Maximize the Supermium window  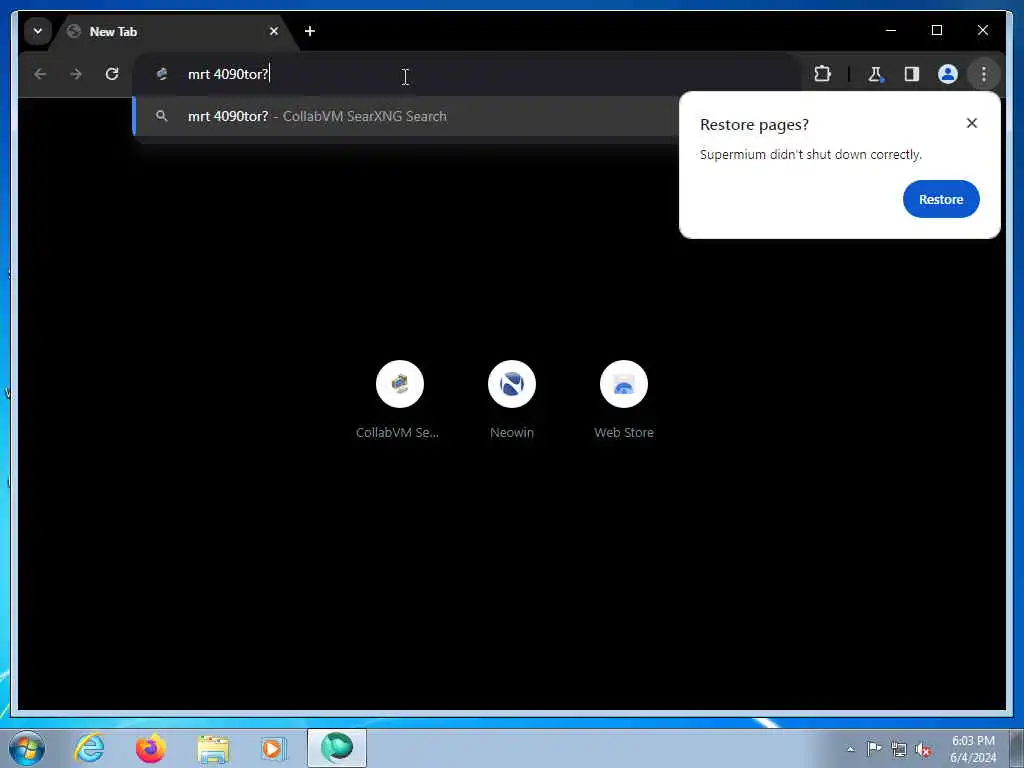point(936,30)
